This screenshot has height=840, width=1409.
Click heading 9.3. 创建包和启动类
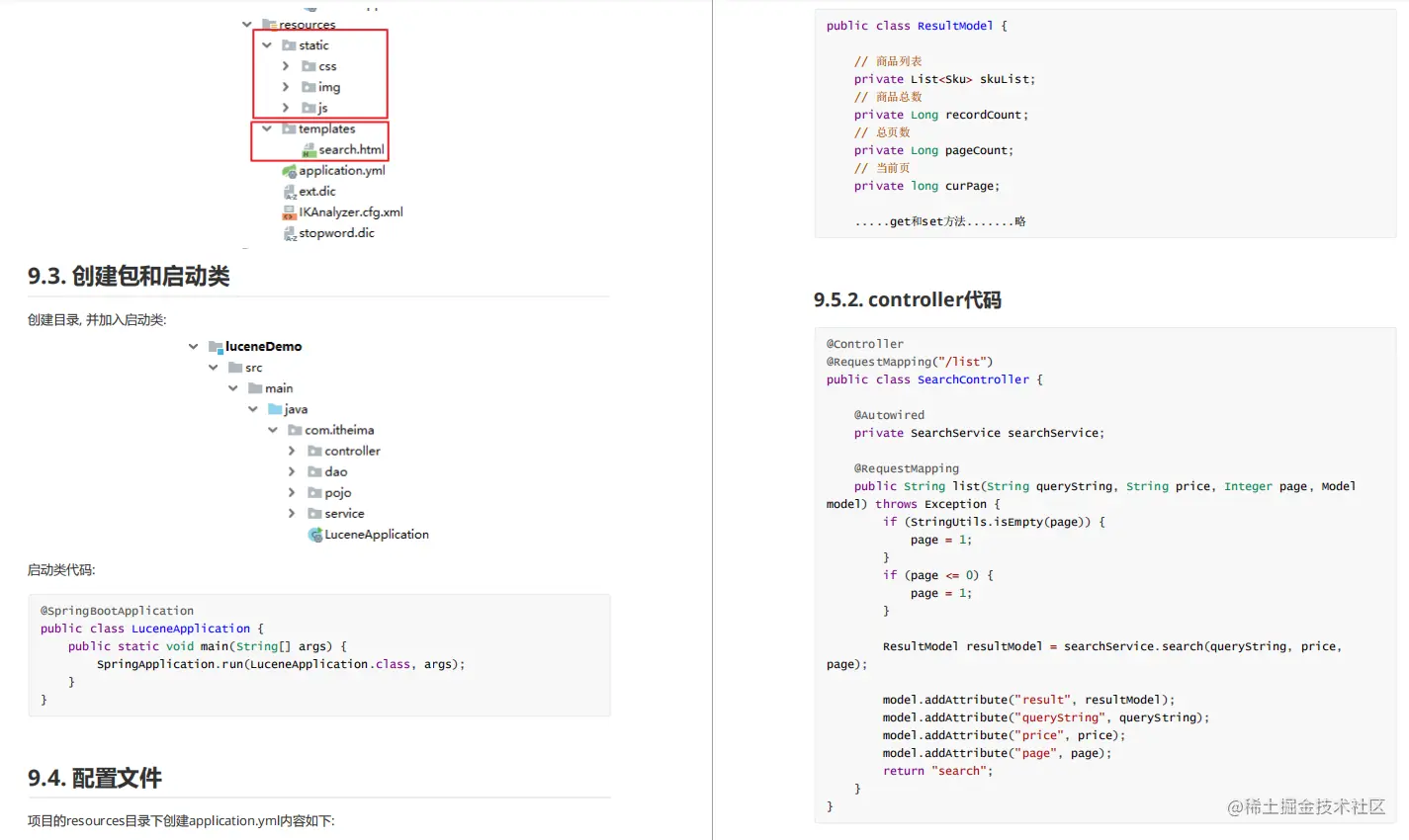point(129,277)
